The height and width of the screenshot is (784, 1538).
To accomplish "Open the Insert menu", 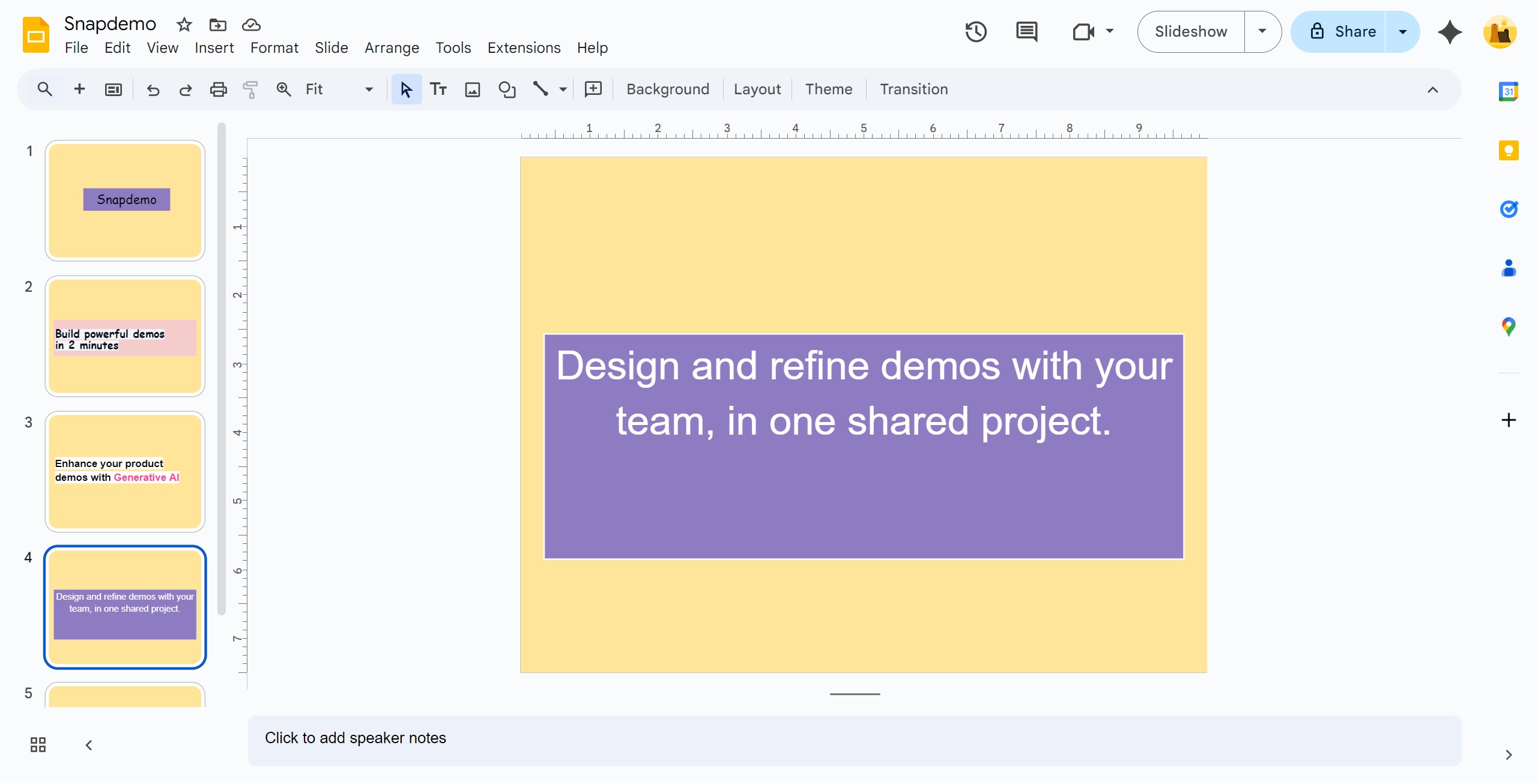I will 214,47.
